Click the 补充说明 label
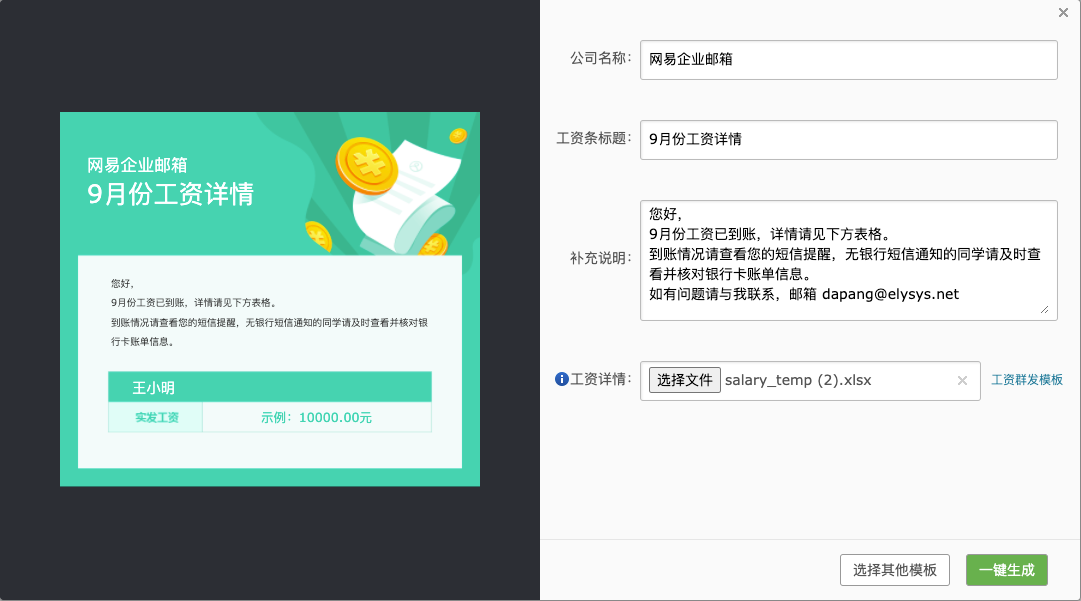Viewport: 1081px width, 601px height. coord(600,258)
